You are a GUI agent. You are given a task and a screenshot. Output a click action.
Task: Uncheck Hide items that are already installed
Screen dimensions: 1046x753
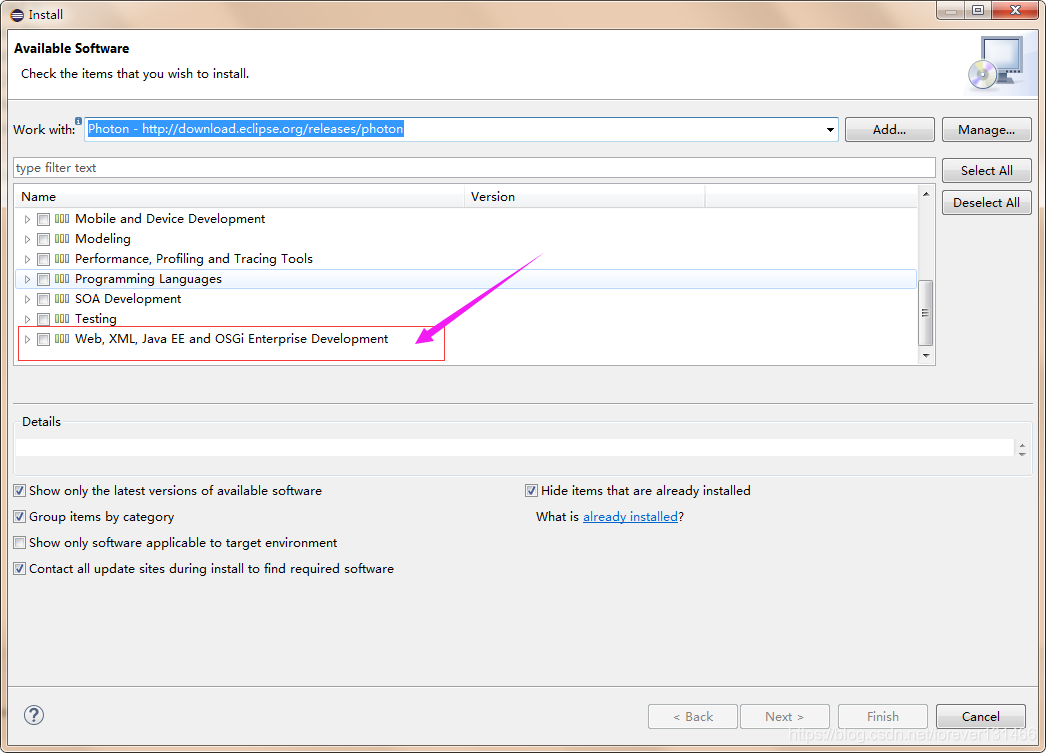pos(532,491)
